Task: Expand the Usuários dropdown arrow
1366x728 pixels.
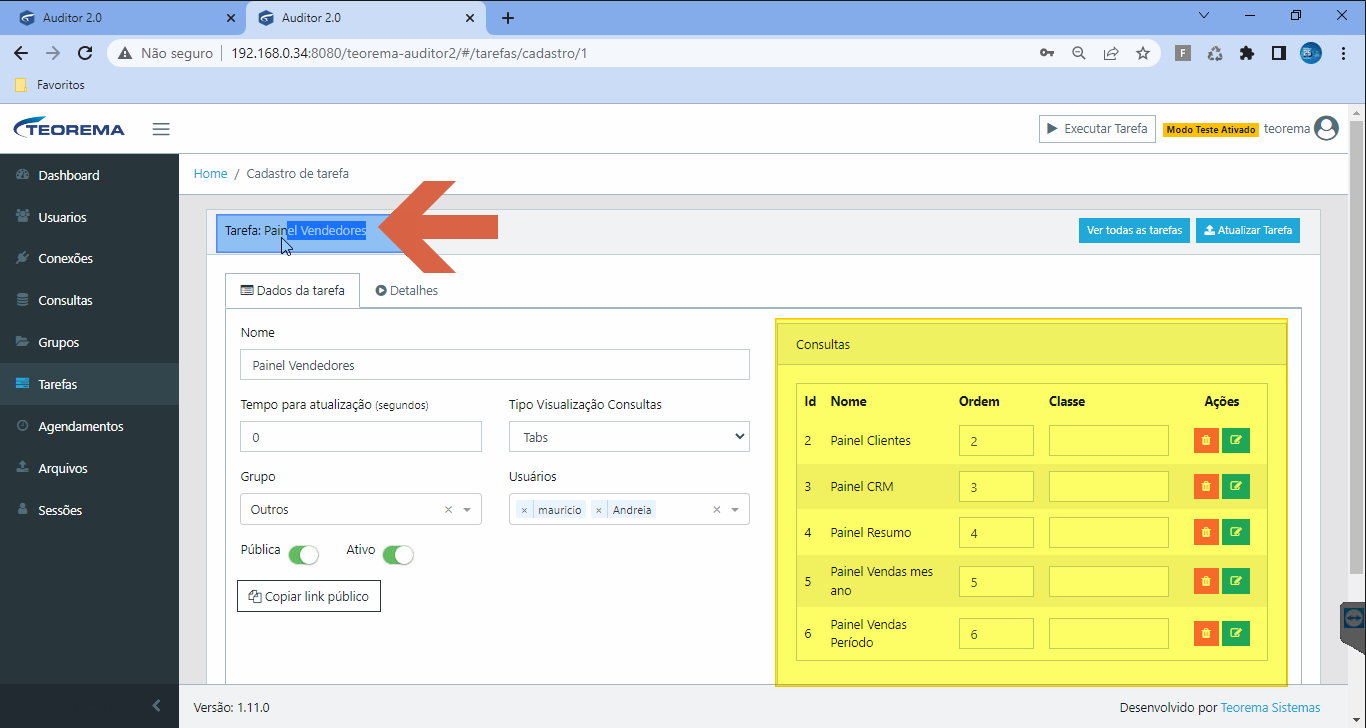Action: [735, 510]
